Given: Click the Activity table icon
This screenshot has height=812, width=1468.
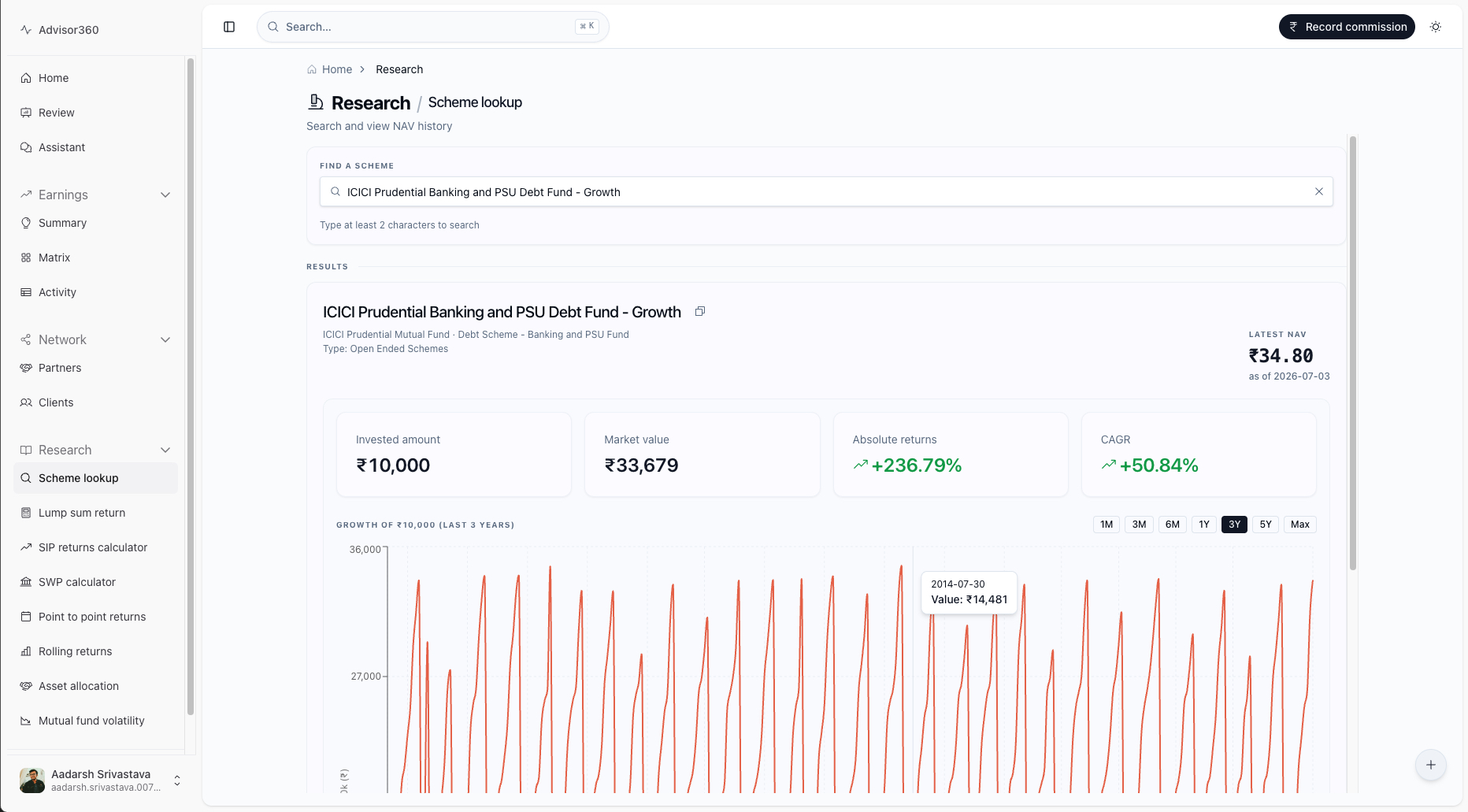Looking at the screenshot, I should 26,292.
